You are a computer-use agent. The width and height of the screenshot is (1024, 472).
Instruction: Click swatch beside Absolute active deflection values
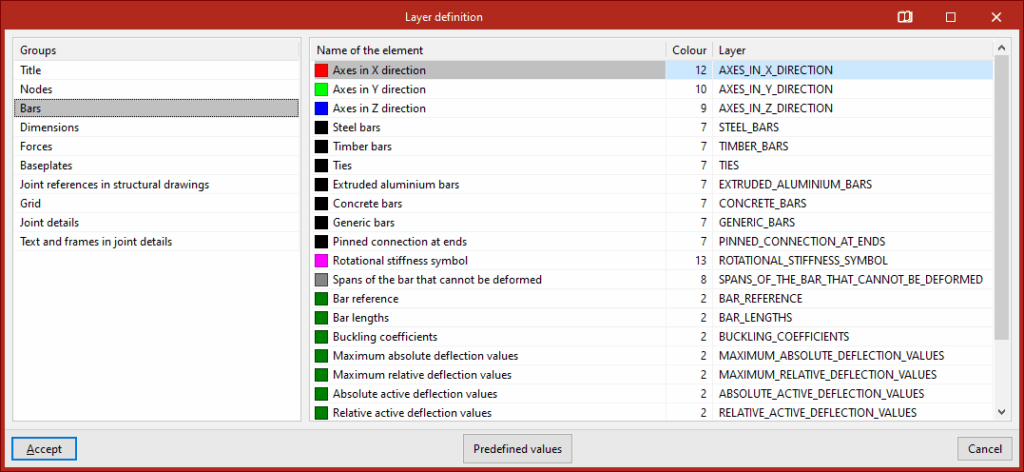321,394
